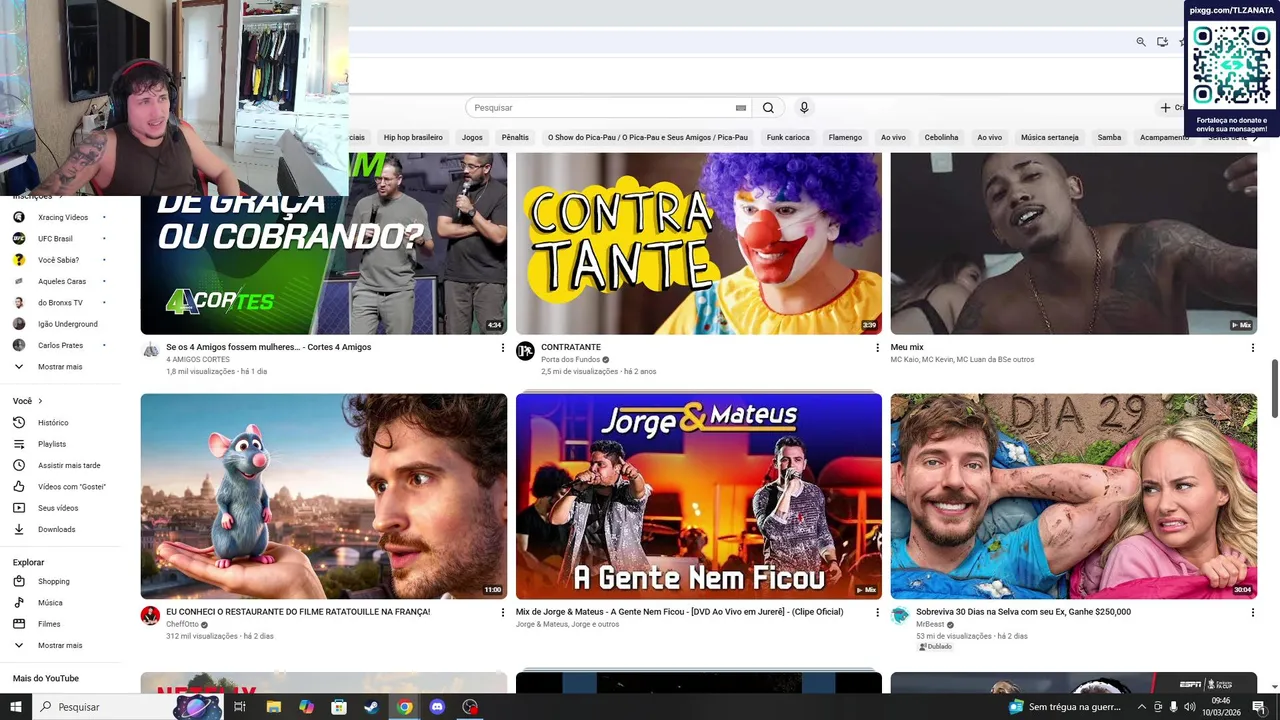Click the install app icon in address bar
This screenshot has height=720, width=1280.
click(1162, 42)
